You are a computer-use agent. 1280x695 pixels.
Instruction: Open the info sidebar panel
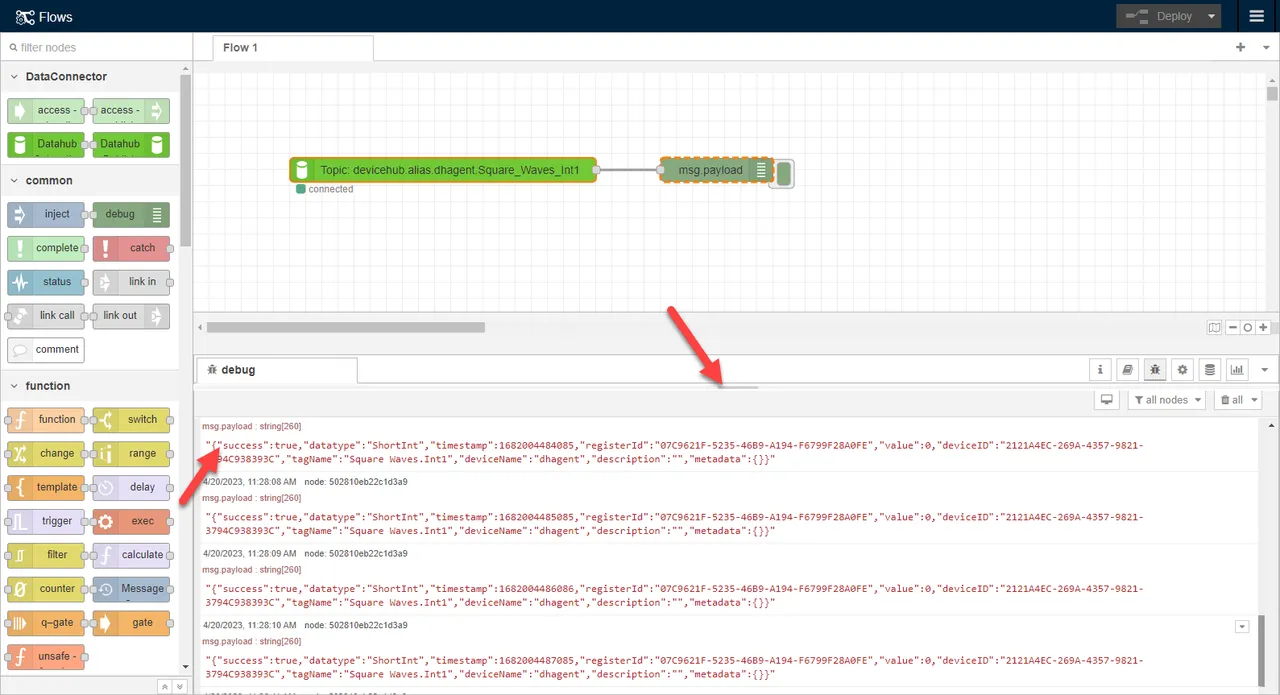click(x=1100, y=369)
